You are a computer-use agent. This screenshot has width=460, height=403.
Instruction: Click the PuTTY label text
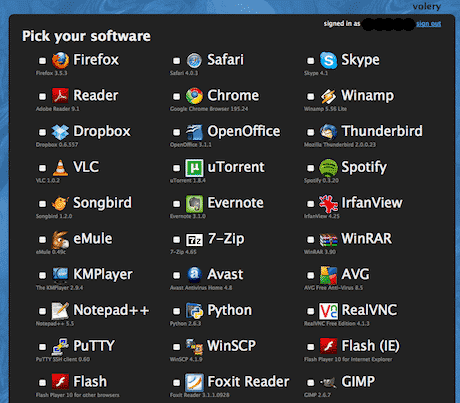tap(94, 346)
